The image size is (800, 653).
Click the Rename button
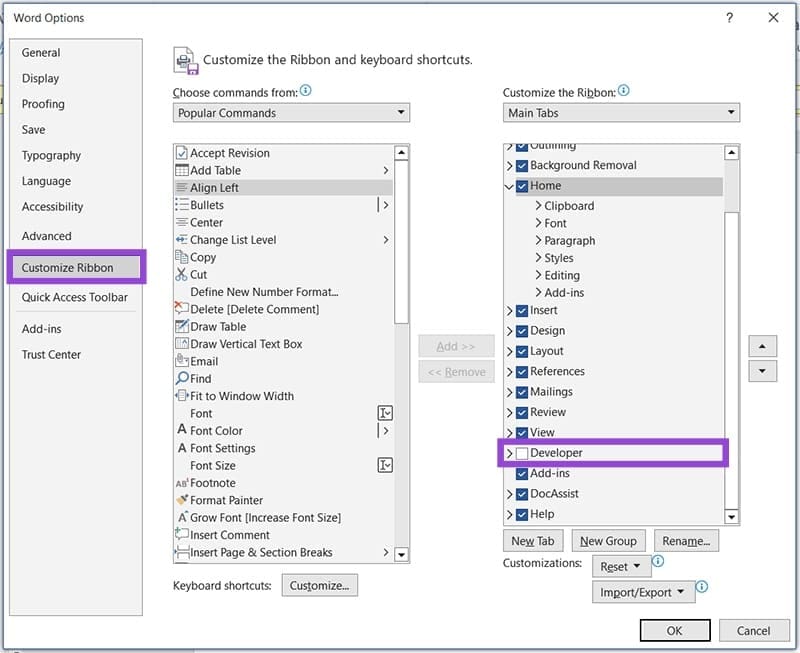[686, 540]
